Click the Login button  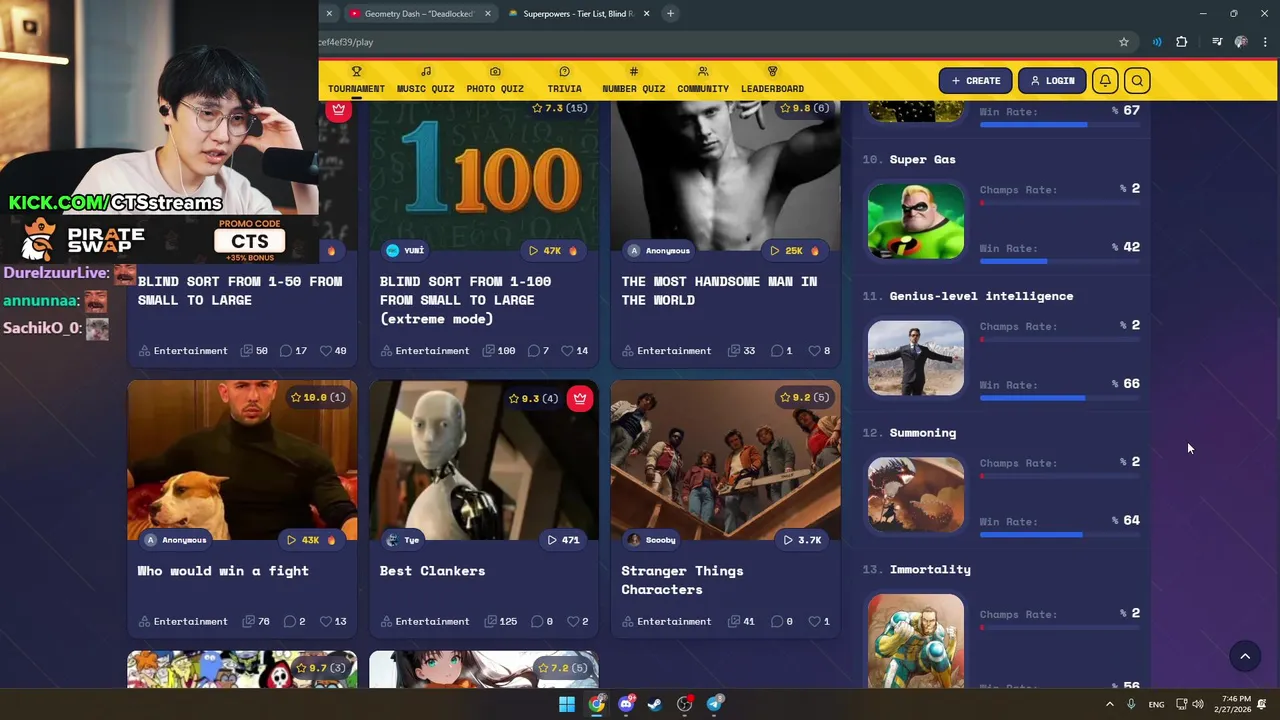click(1052, 81)
